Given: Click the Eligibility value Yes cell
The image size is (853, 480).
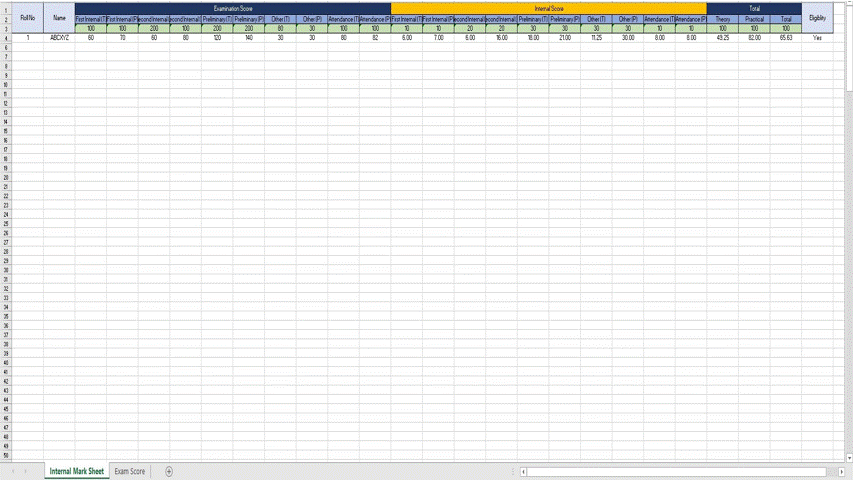Looking at the screenshot, I should coord(817,37).
